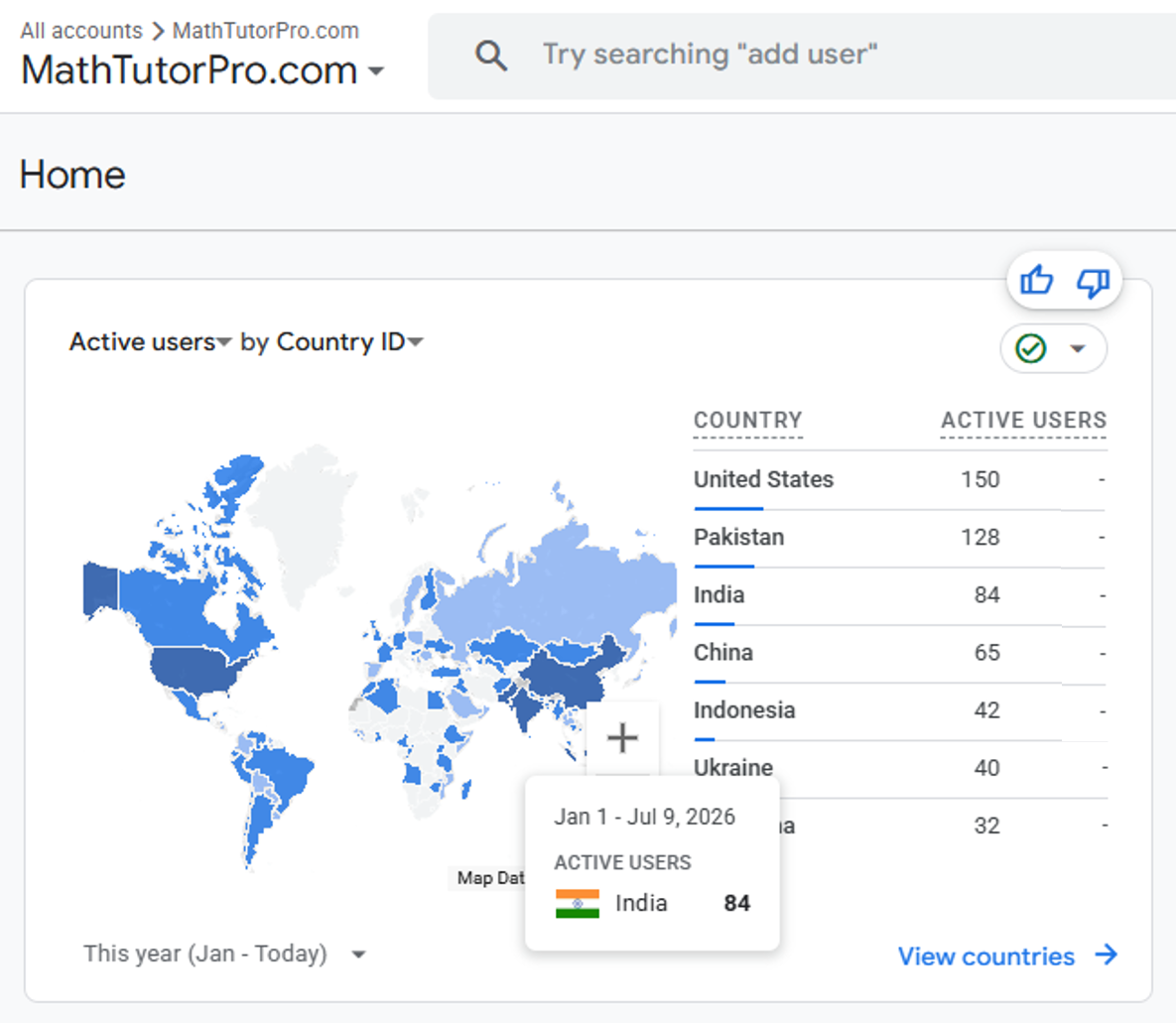Click the search magnifier icon
The height and width of the screenshot is (1023, 1176).
click(491, 56)
